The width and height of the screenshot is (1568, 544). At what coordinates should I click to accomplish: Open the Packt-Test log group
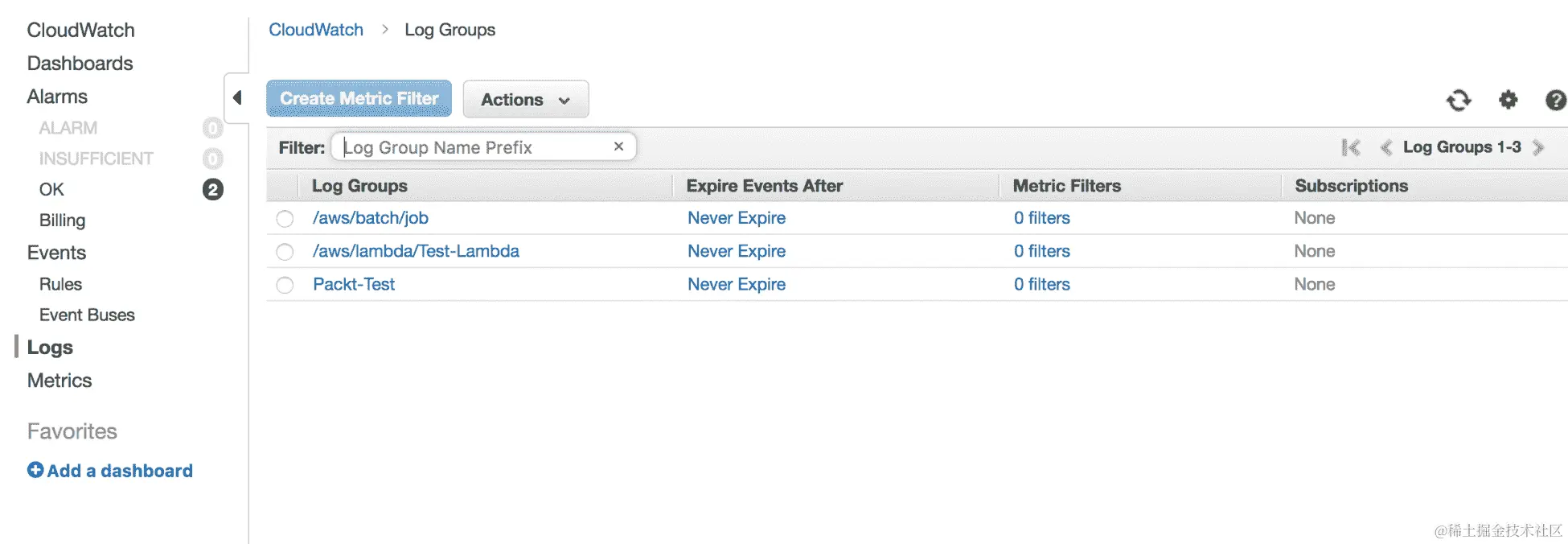[x=354, y=284]
